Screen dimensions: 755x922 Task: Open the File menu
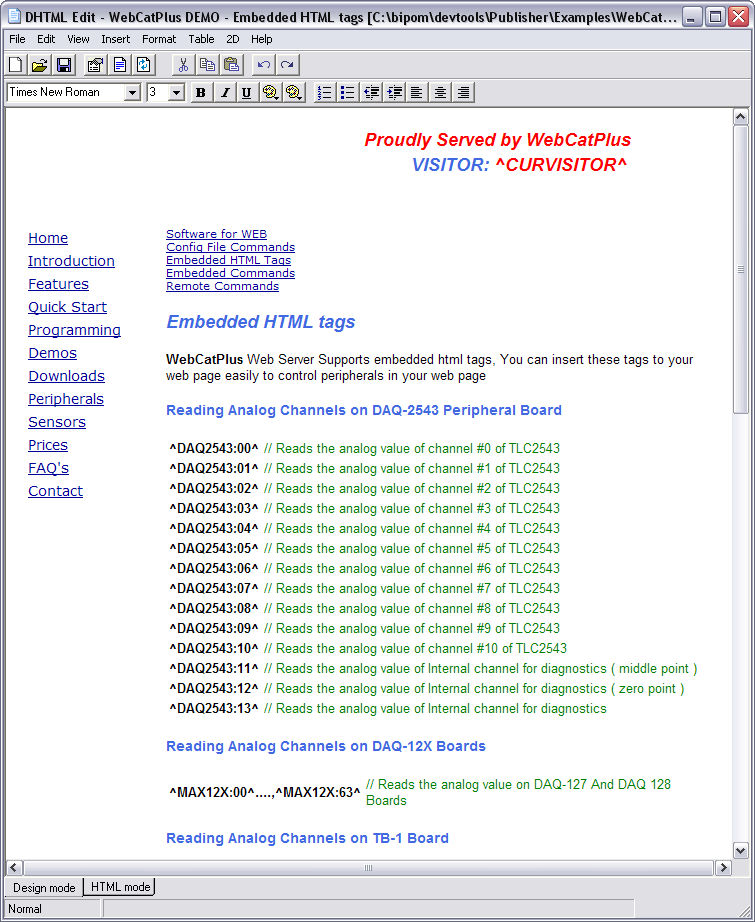tap(17, 39)
